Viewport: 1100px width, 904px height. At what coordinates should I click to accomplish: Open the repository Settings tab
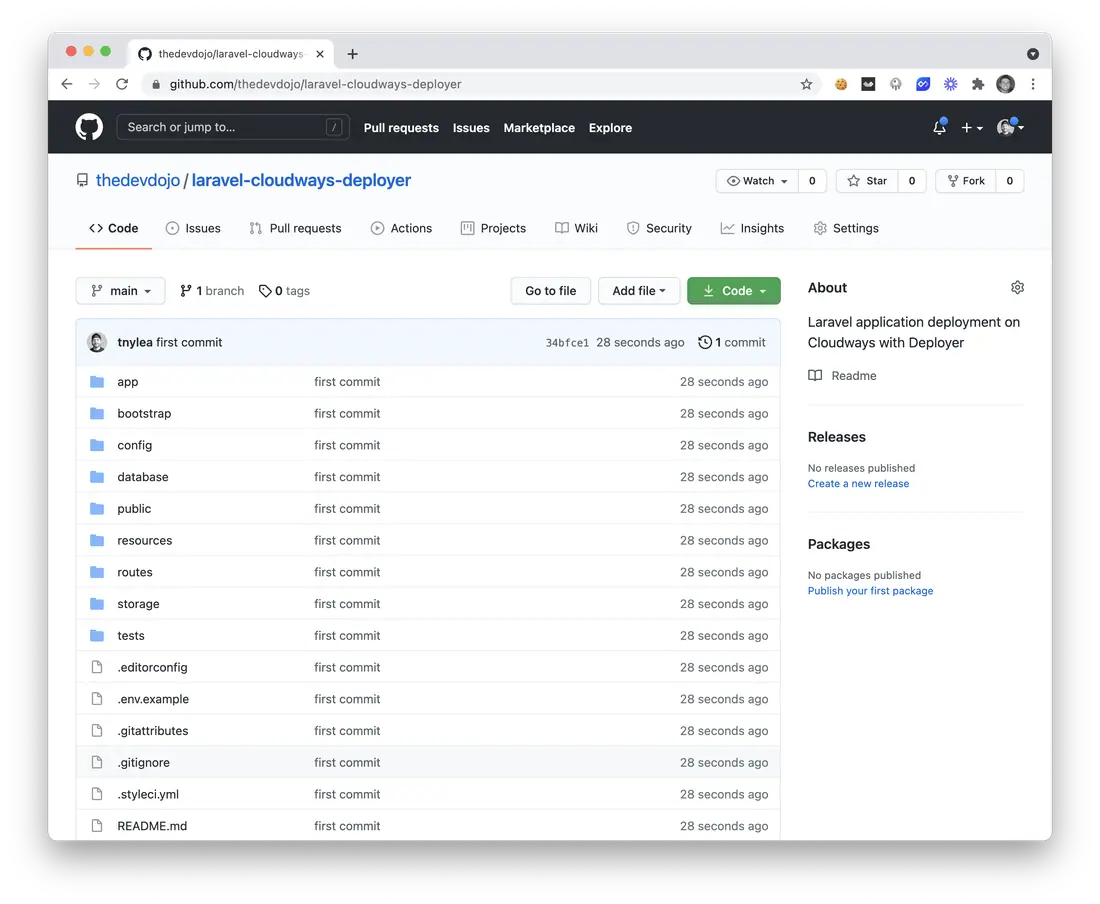pyautogui.click(x=846, y=229)
